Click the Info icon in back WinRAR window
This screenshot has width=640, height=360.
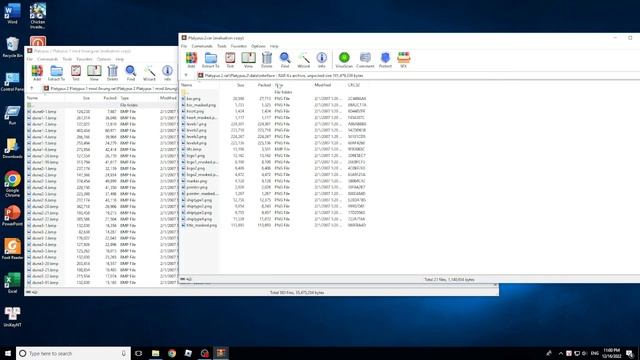pyautogui.click(x=167, y=73)
